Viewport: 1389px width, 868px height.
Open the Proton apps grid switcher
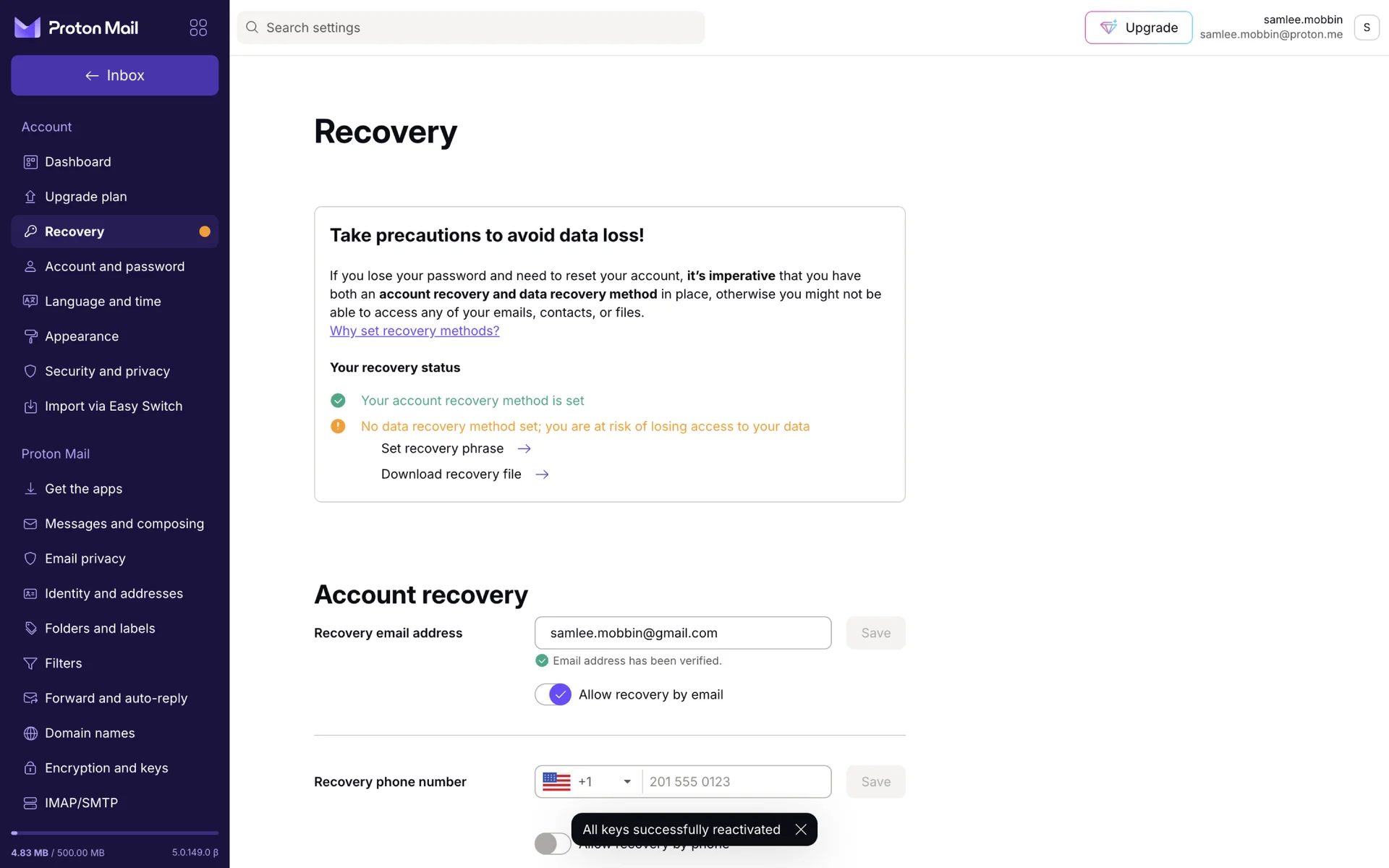point(198,27)
